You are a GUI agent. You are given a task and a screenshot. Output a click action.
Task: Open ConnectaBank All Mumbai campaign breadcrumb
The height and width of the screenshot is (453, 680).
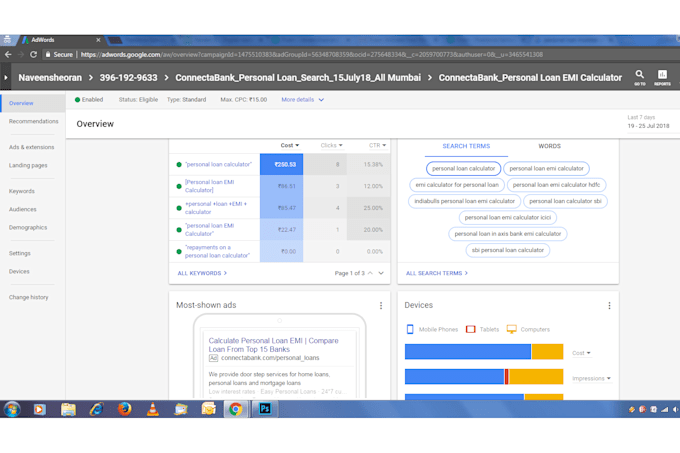(298, 78)
